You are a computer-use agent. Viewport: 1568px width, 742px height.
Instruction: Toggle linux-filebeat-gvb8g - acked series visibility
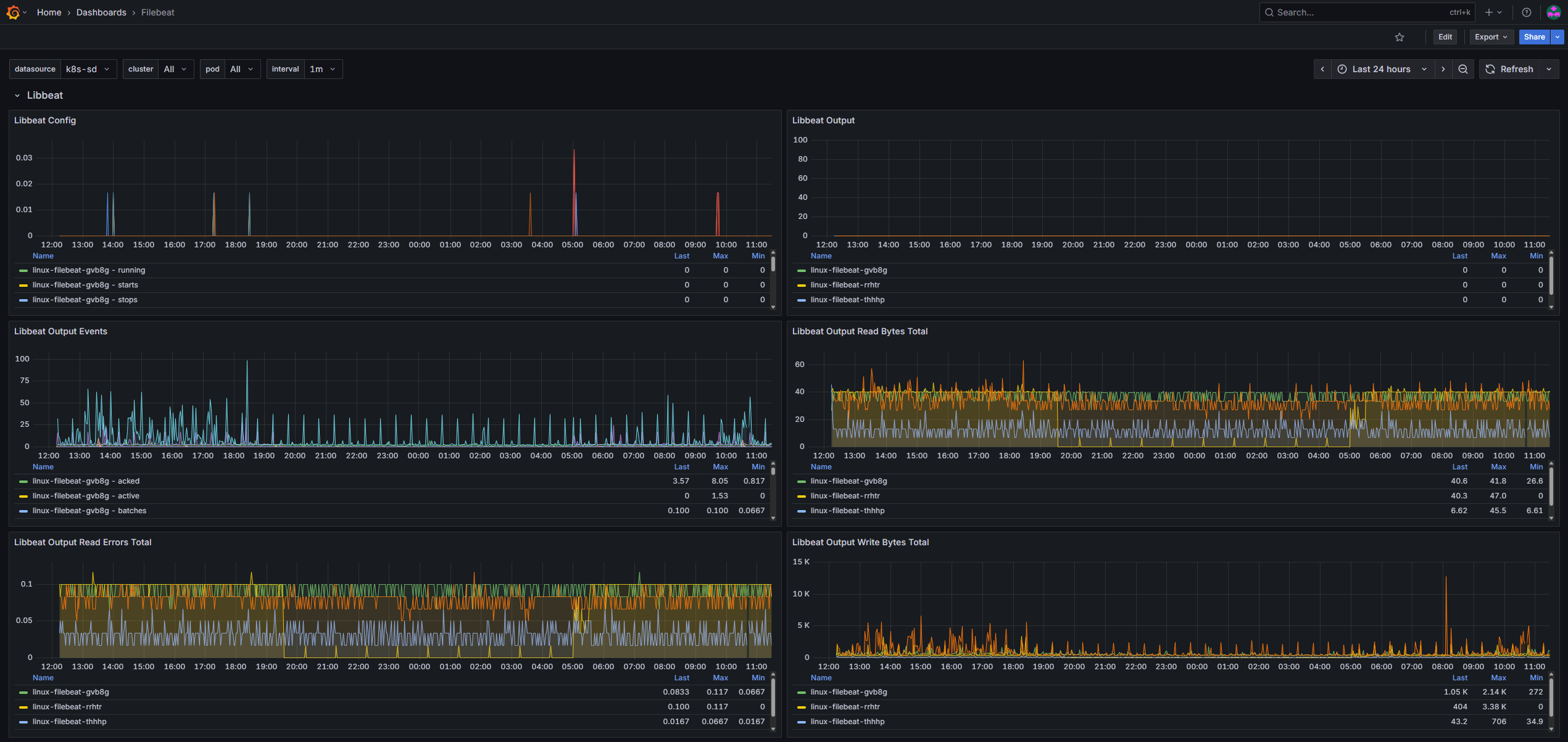(86, 481)
